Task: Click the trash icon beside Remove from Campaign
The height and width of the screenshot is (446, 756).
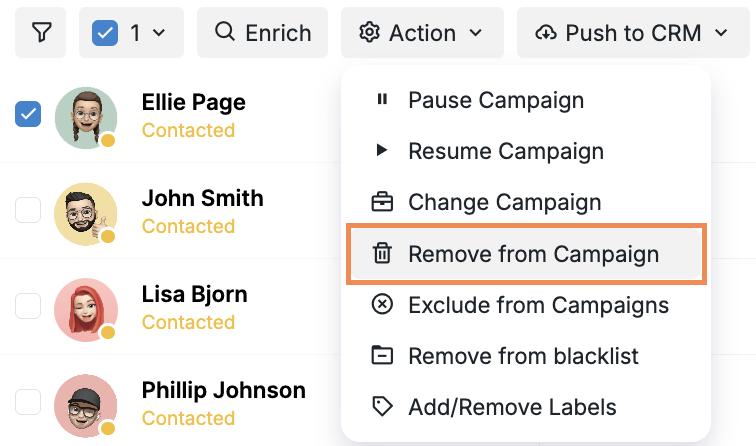Action: pyautogui.click(x=382, y=254)
